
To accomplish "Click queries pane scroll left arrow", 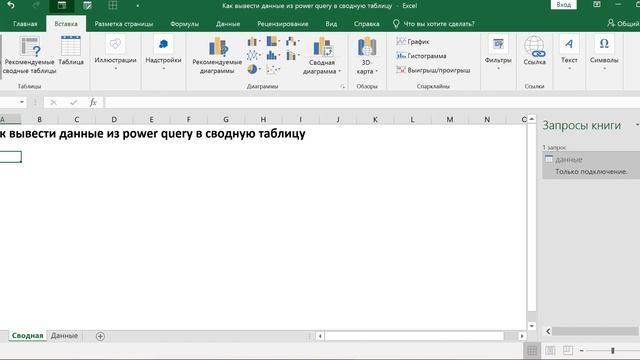I will coord(548,331).
